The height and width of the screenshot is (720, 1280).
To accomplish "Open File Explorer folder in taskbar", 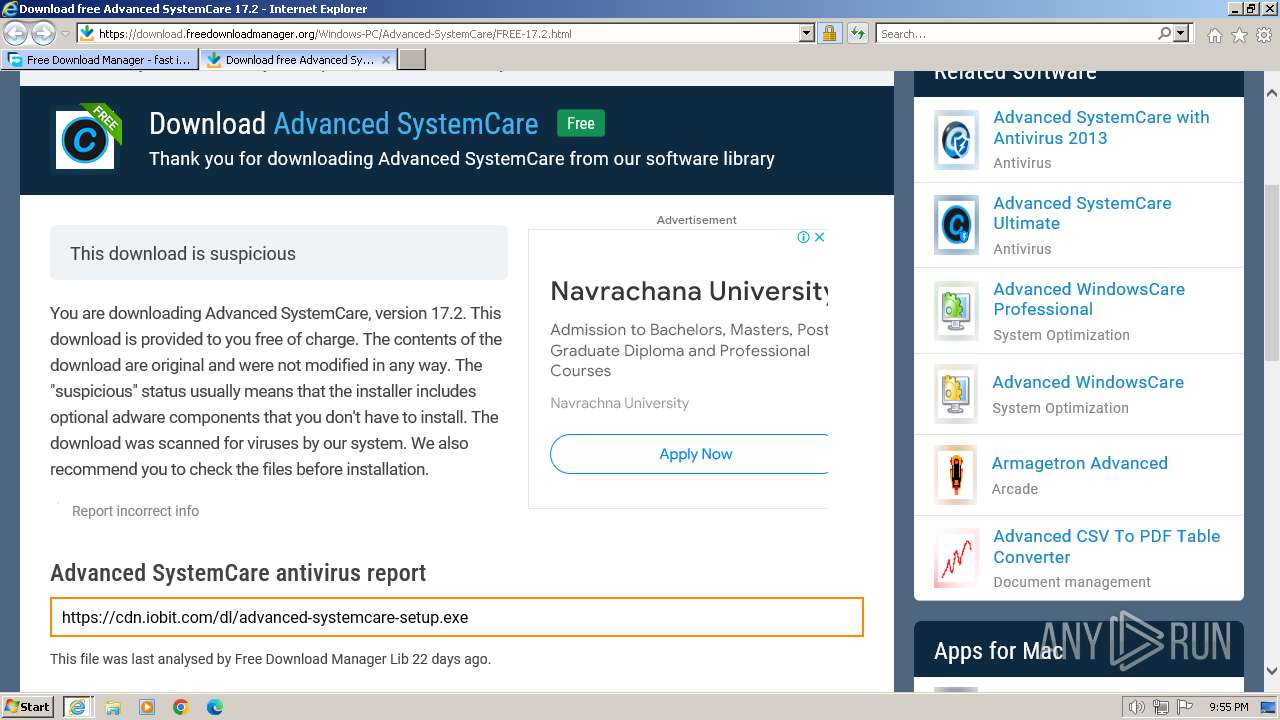I will [x=113, y=707].
